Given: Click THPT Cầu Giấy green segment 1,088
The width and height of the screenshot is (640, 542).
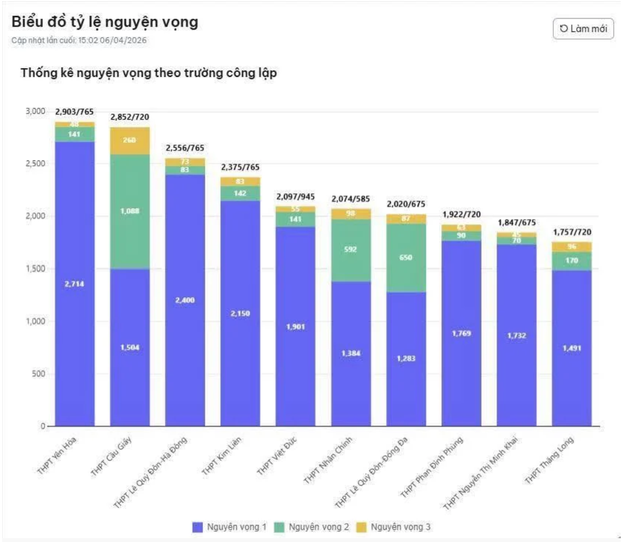Looking at the screenshot, I should pos(130,211).
